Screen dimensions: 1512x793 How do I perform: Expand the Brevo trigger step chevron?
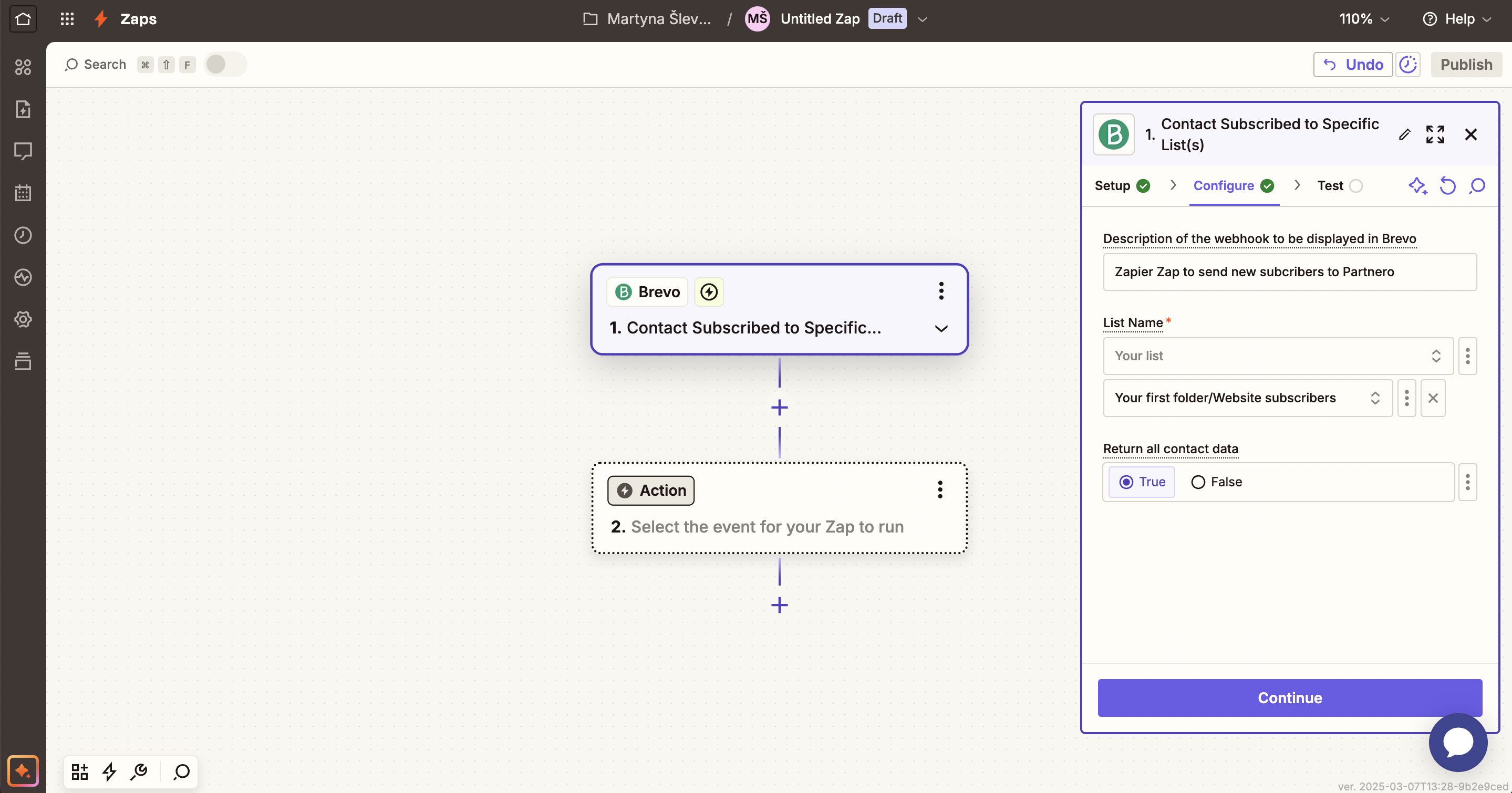pyautogui.click(x=941, y=328)
